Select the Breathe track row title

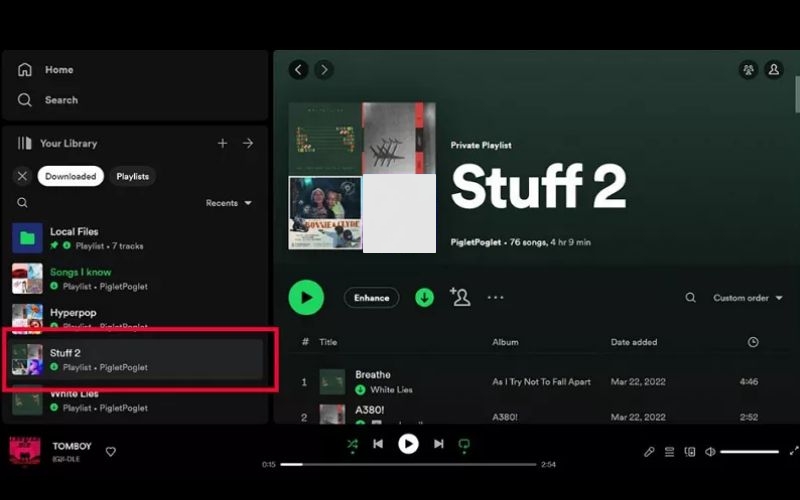click(373, 374)
